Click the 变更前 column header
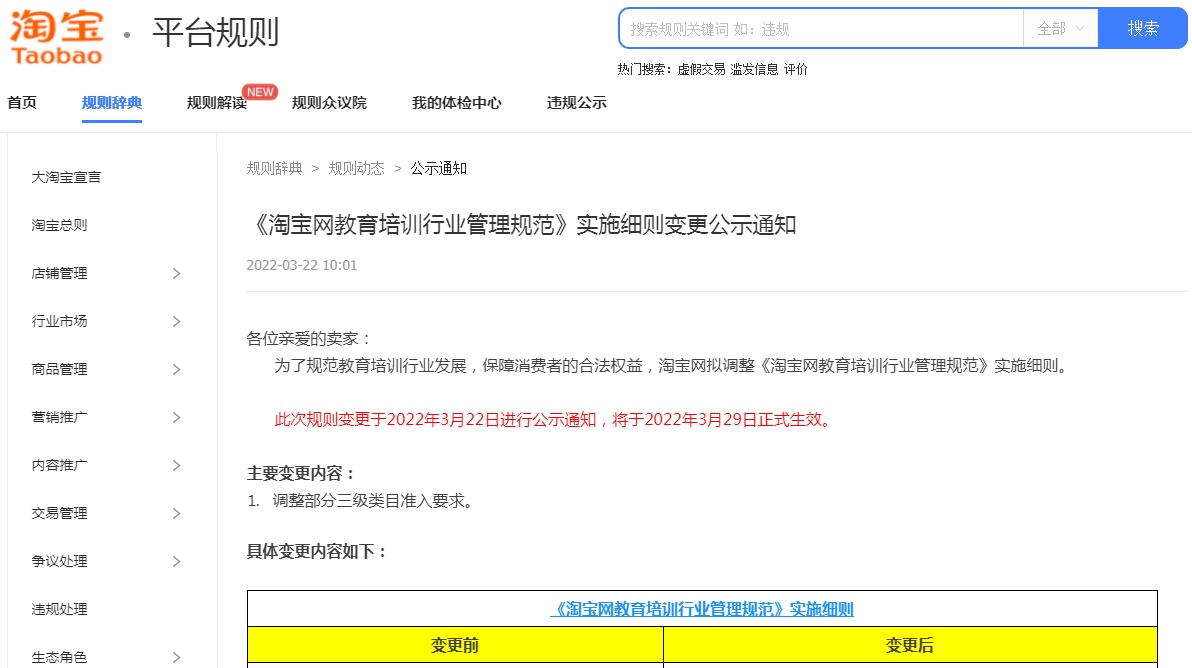1192x668 pixels. click(x=455, y=645)
